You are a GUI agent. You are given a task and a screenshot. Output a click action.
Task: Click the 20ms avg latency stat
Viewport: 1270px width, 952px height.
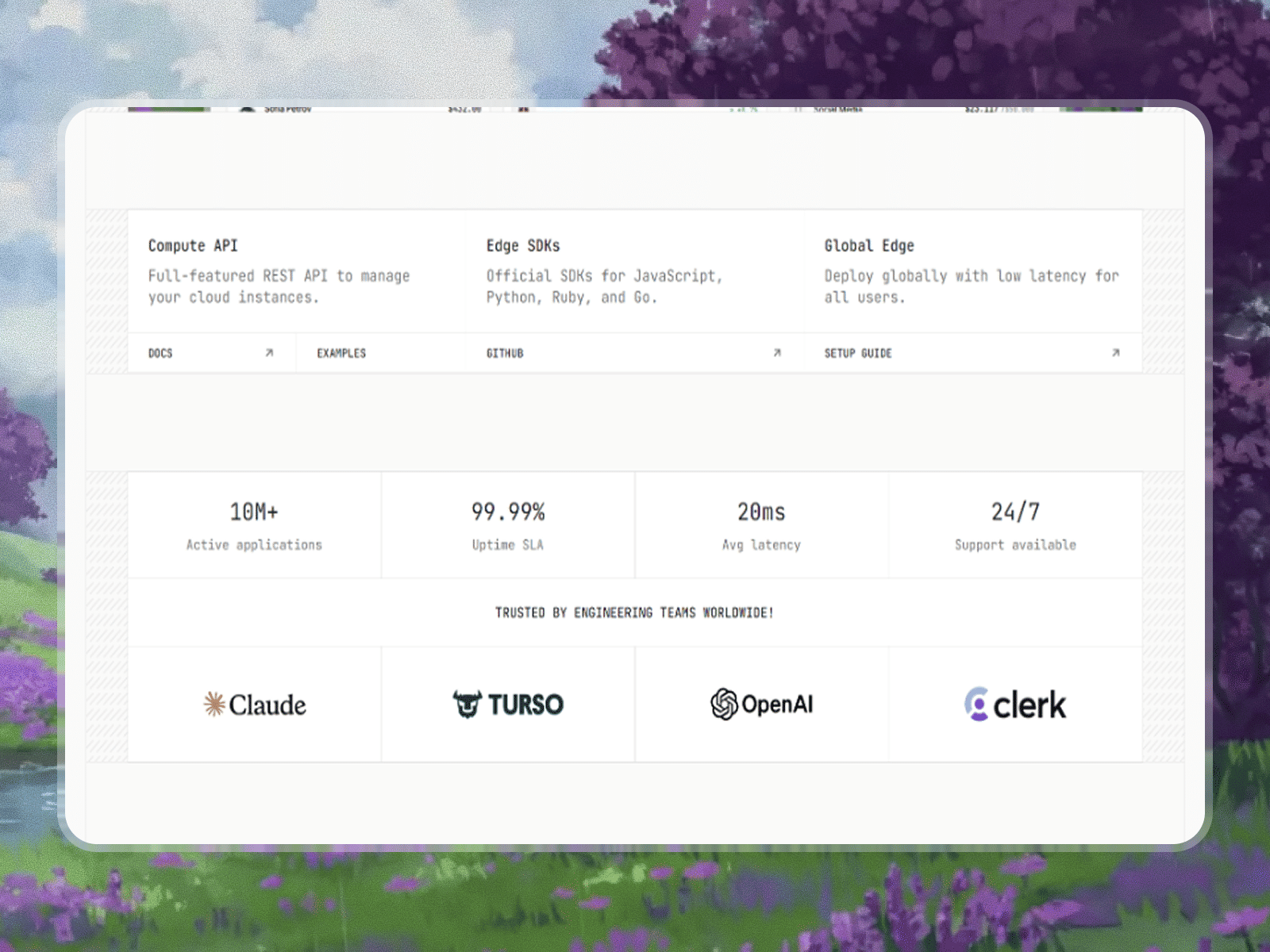762,525
